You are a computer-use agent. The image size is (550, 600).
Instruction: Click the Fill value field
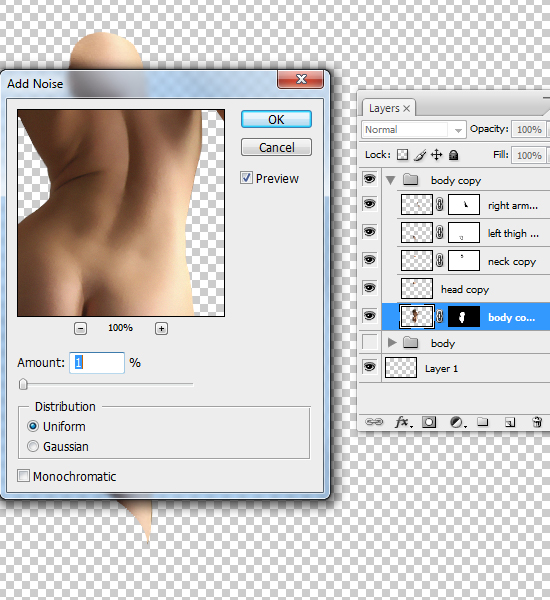(529, 155)
